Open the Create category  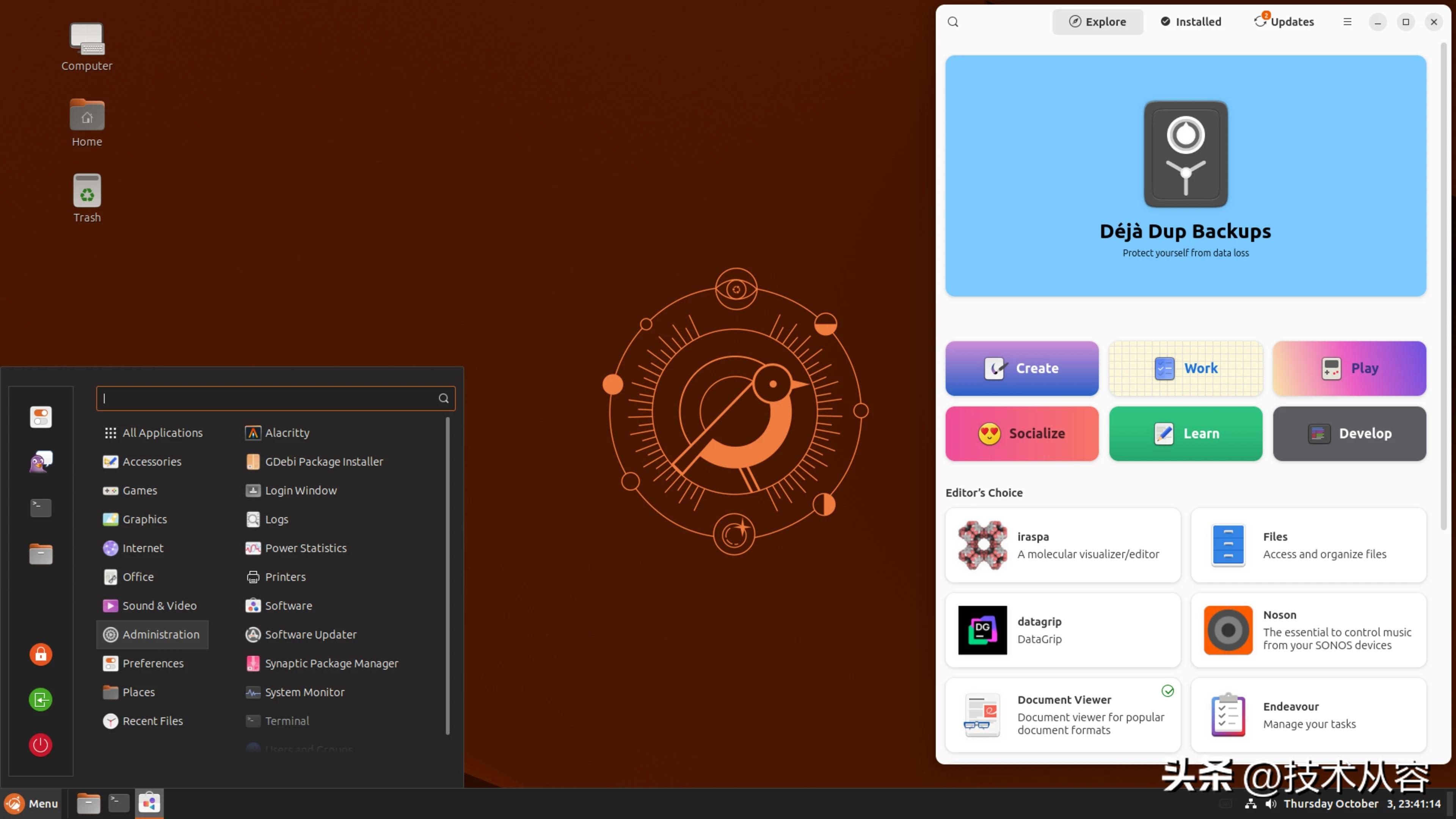(x=1022, y=369)
